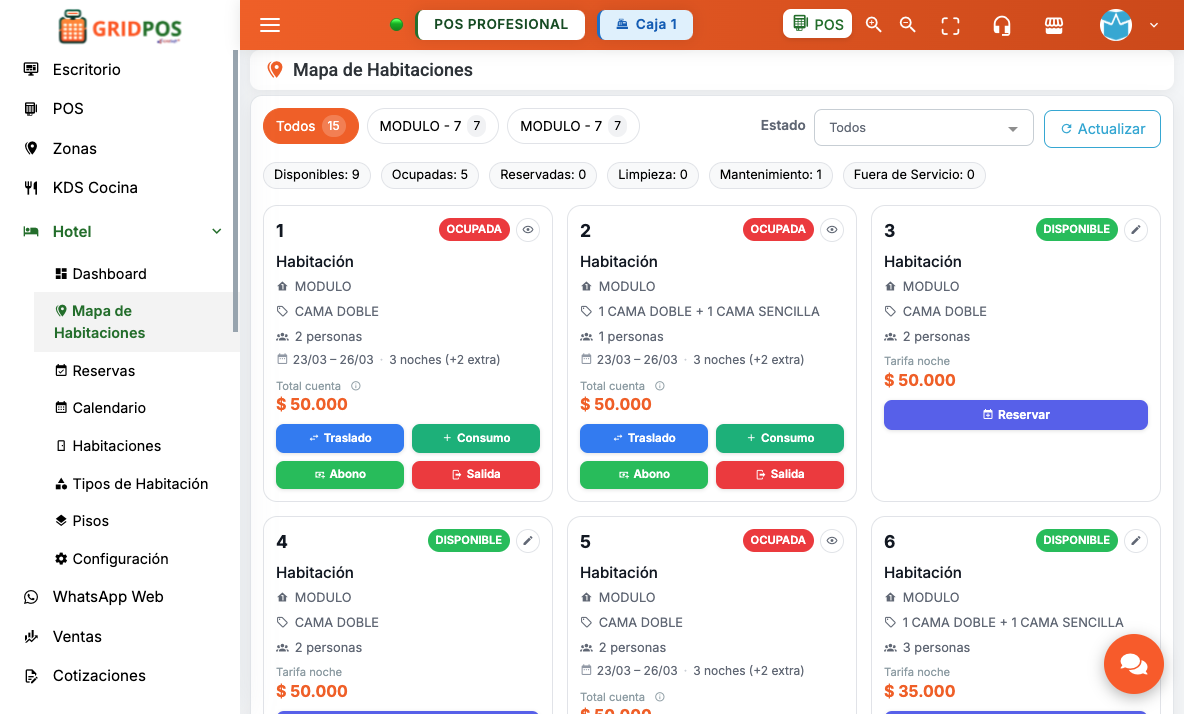Toggle the eye icon on room 5

coord(831,540)
